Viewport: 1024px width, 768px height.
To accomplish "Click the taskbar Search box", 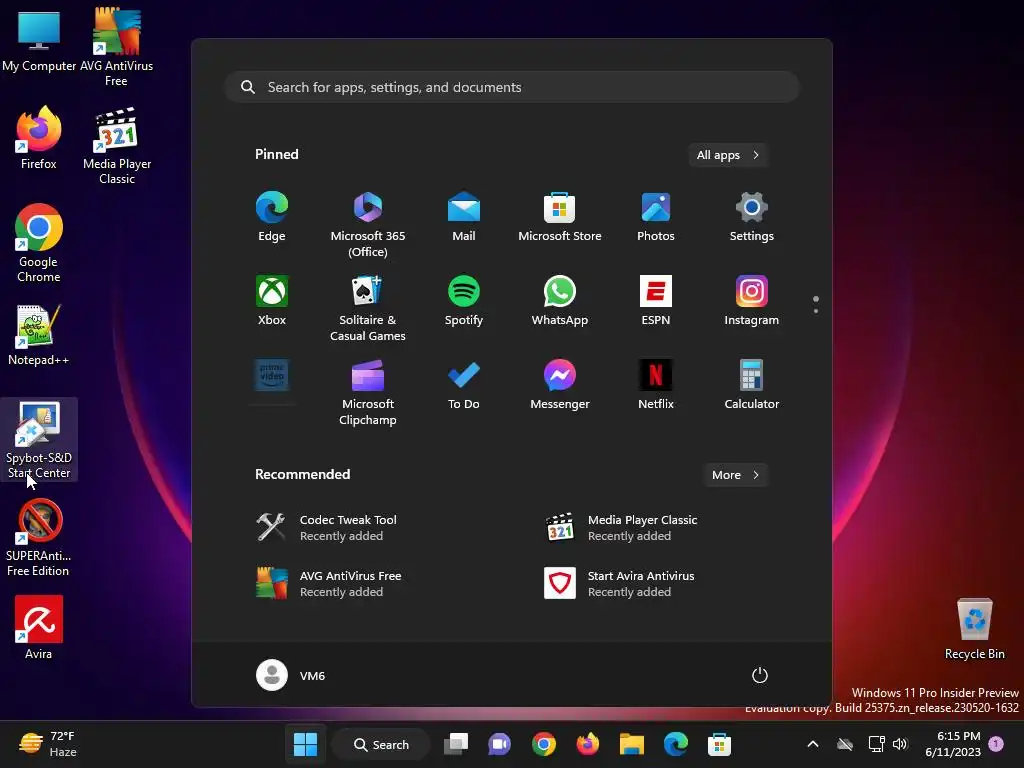I will coord(381,744).
